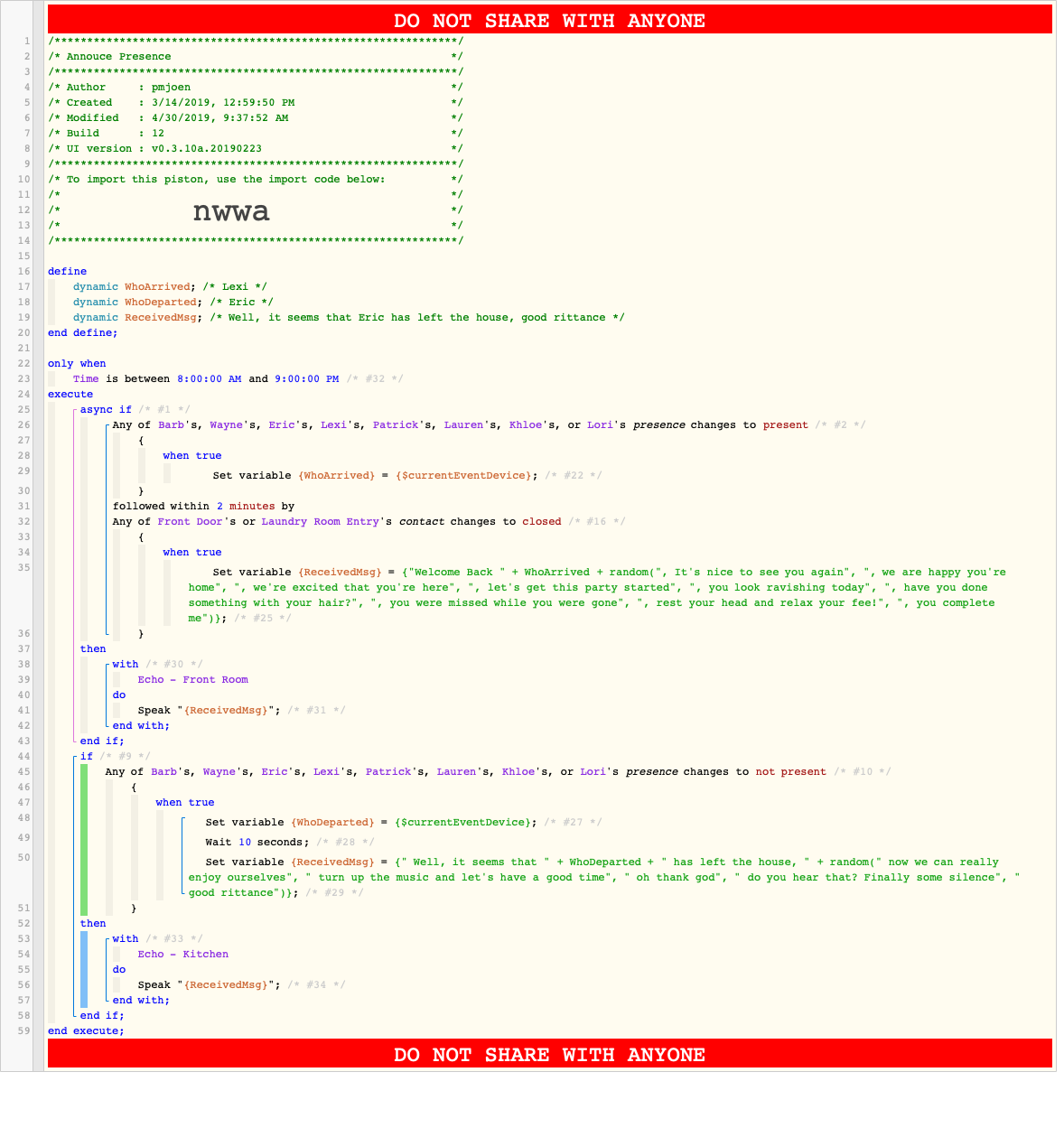Click the 'Build : 12' line

256,133
